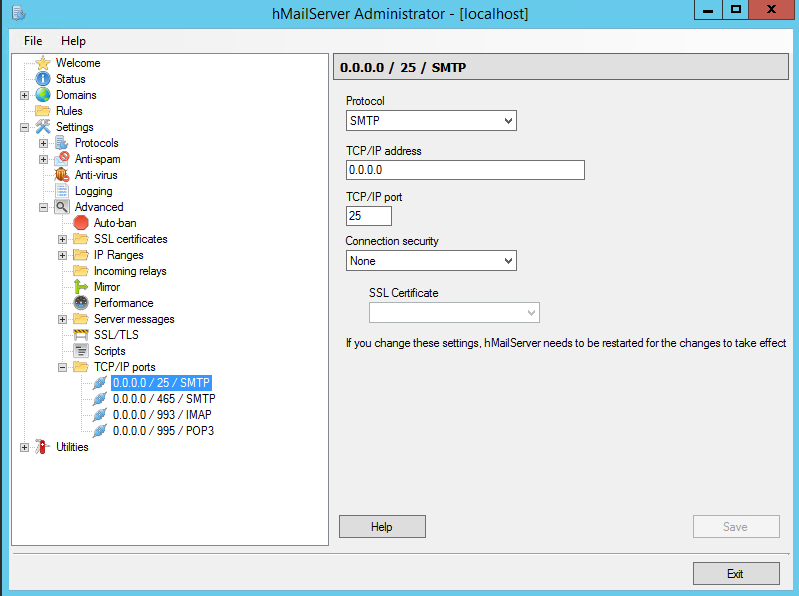Open the Performance settings item
799x596 pixels.
pyautogui.click(x=123, y=303)
